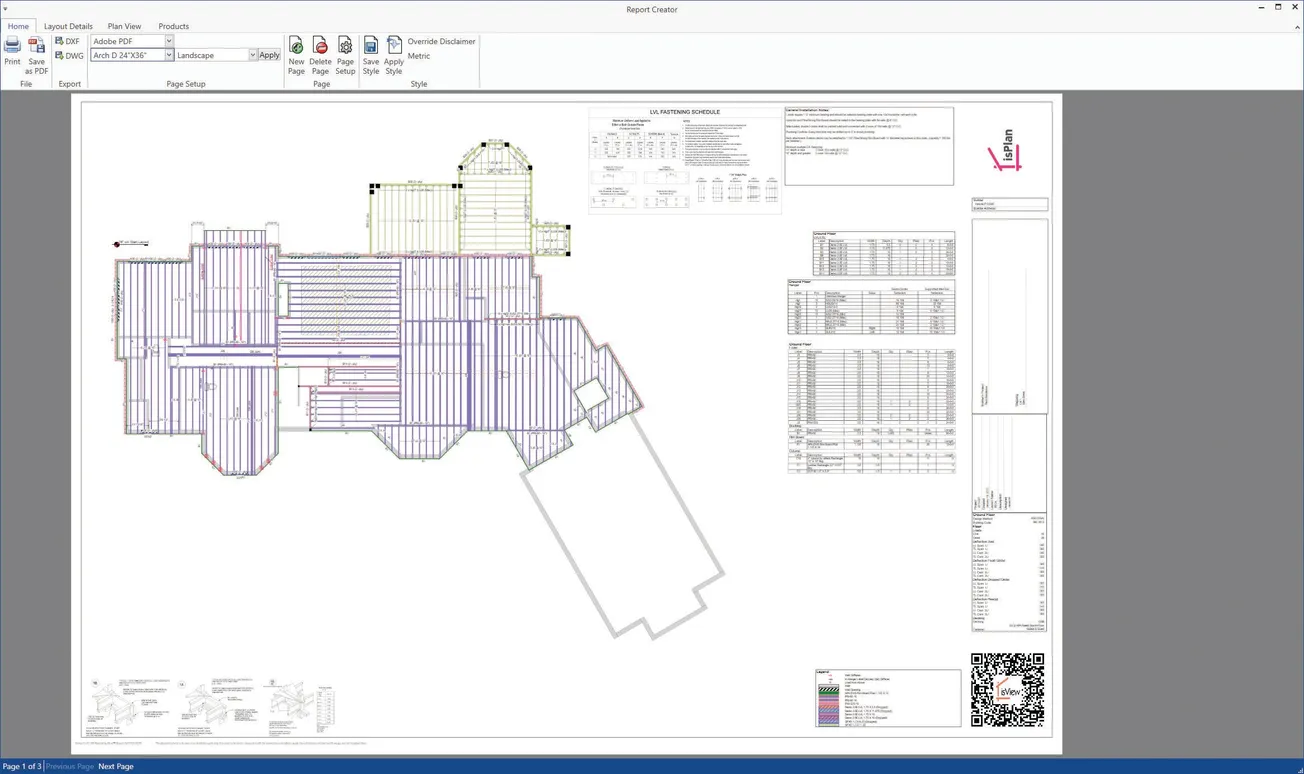Open the Plan View tab
Image resolution: width=1304 pixels, height=774 pixels.
tap(124, 26)
